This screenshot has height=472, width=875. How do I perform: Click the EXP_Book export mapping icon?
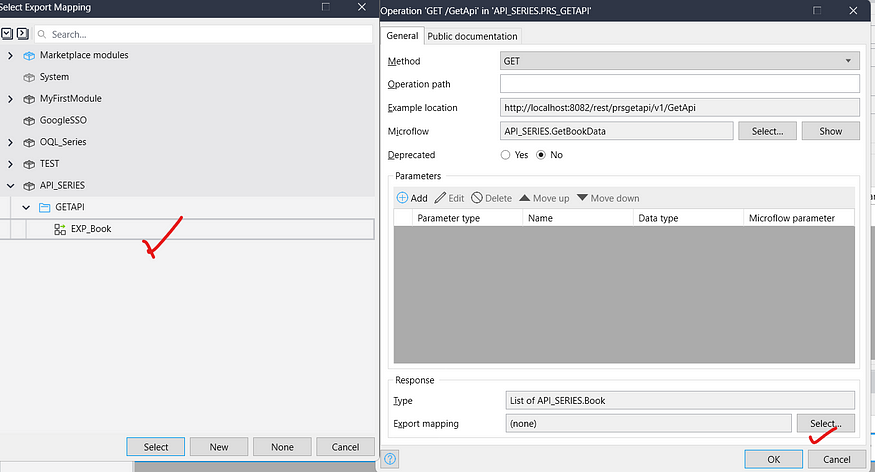tap(60, 229)
